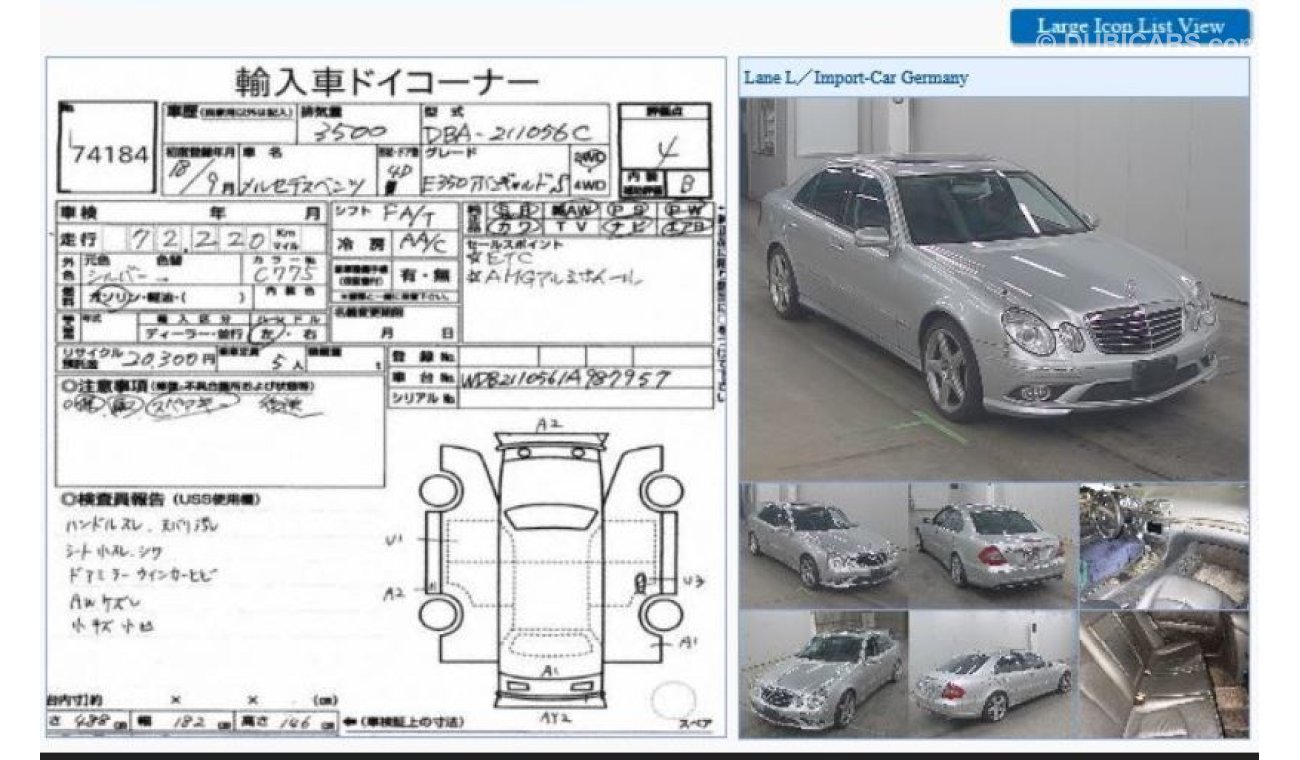This screenshot has height=760, width=1300.
Task: Open the bottom-row rear-angle car thumbnail
Action: coord(993,674)
